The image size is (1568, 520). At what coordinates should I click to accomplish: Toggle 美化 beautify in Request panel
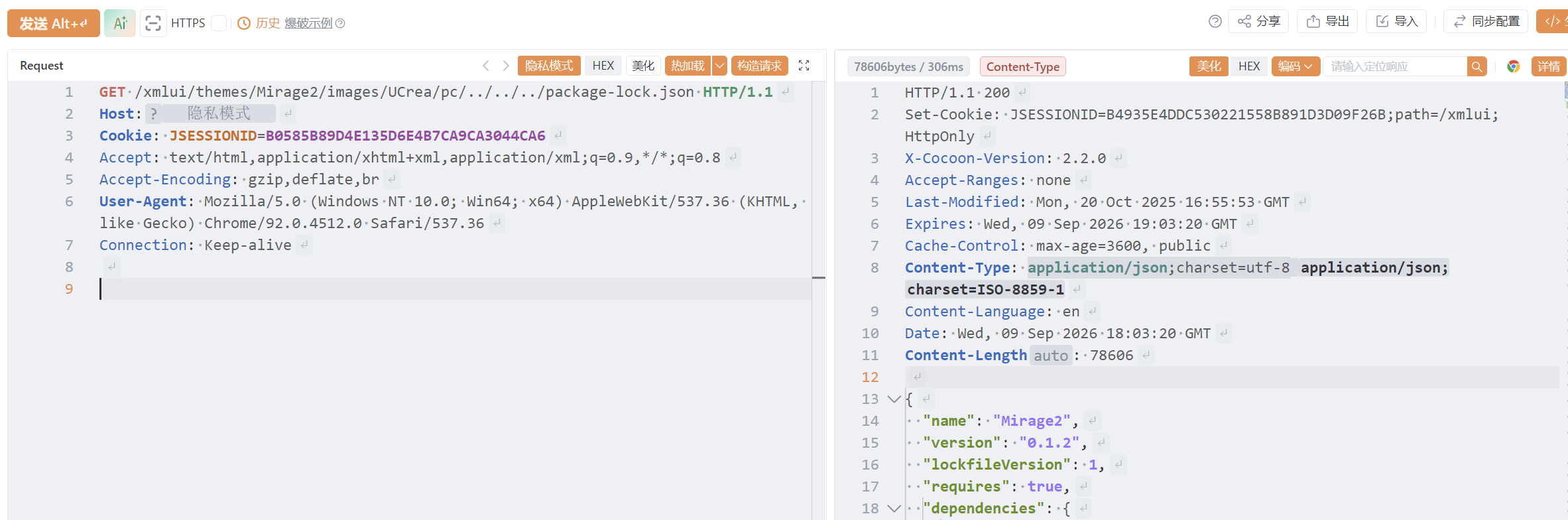pyautogui.click(x=643, y=66)
